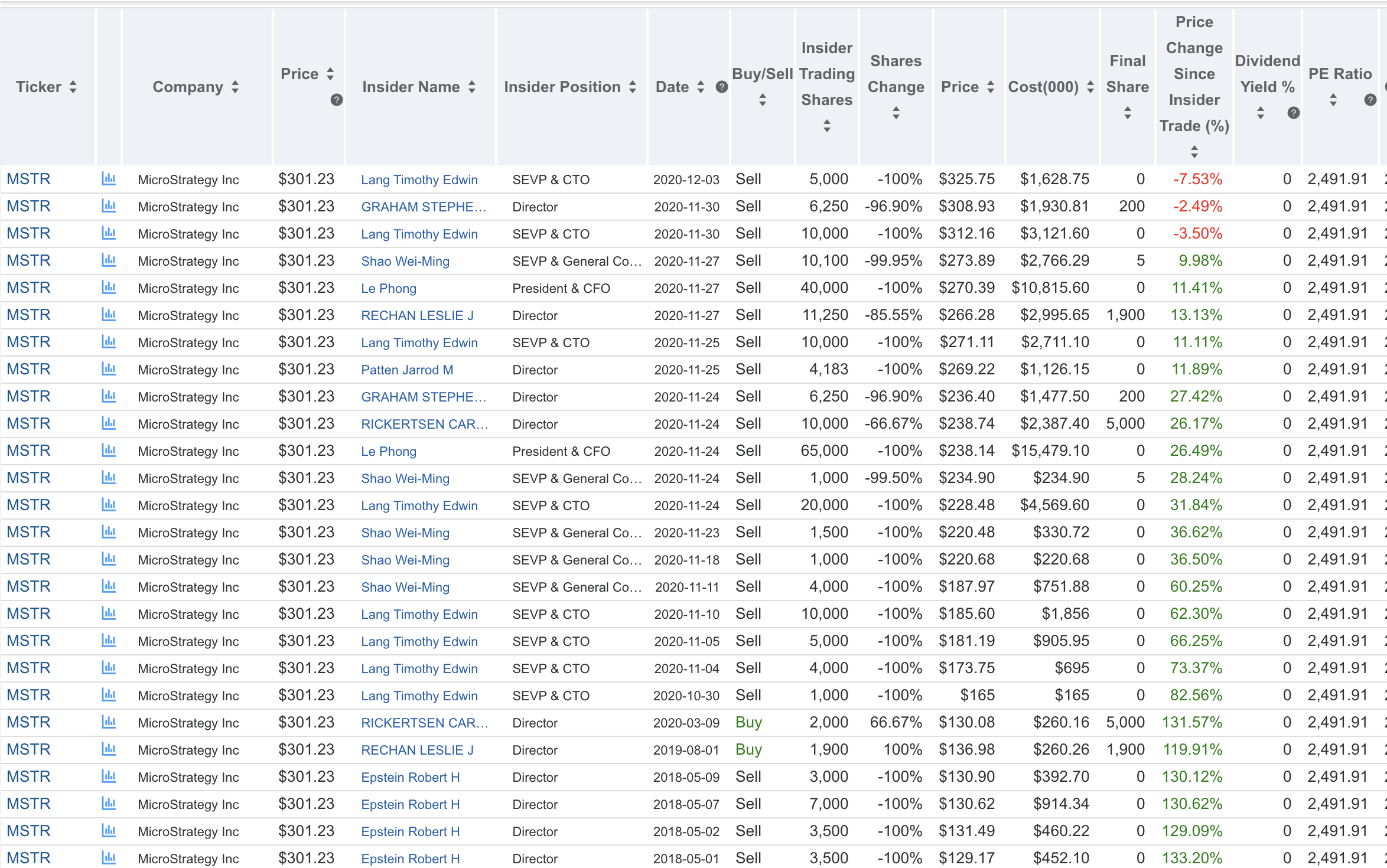1387x868 pixels.
Task: Select $325.75 trade price cell
Action: pyautogui.click(x=966, y=179)
